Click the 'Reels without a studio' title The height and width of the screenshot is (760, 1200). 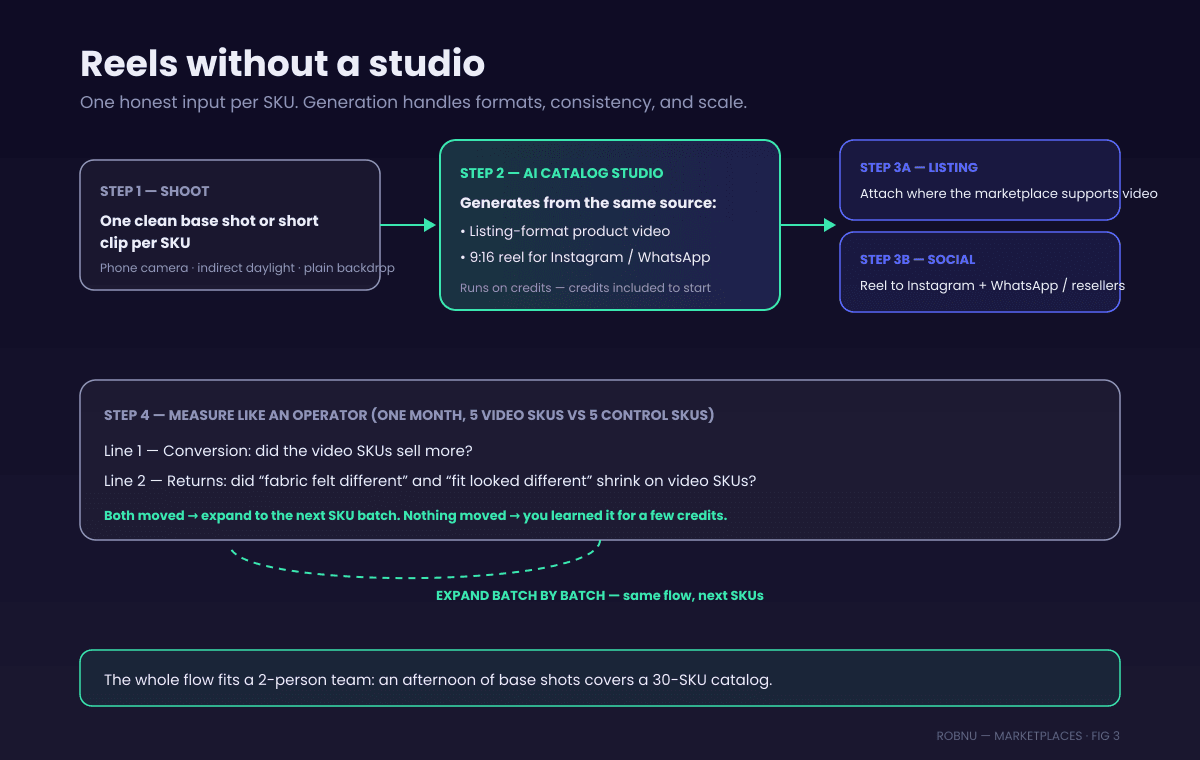(282, 64)
